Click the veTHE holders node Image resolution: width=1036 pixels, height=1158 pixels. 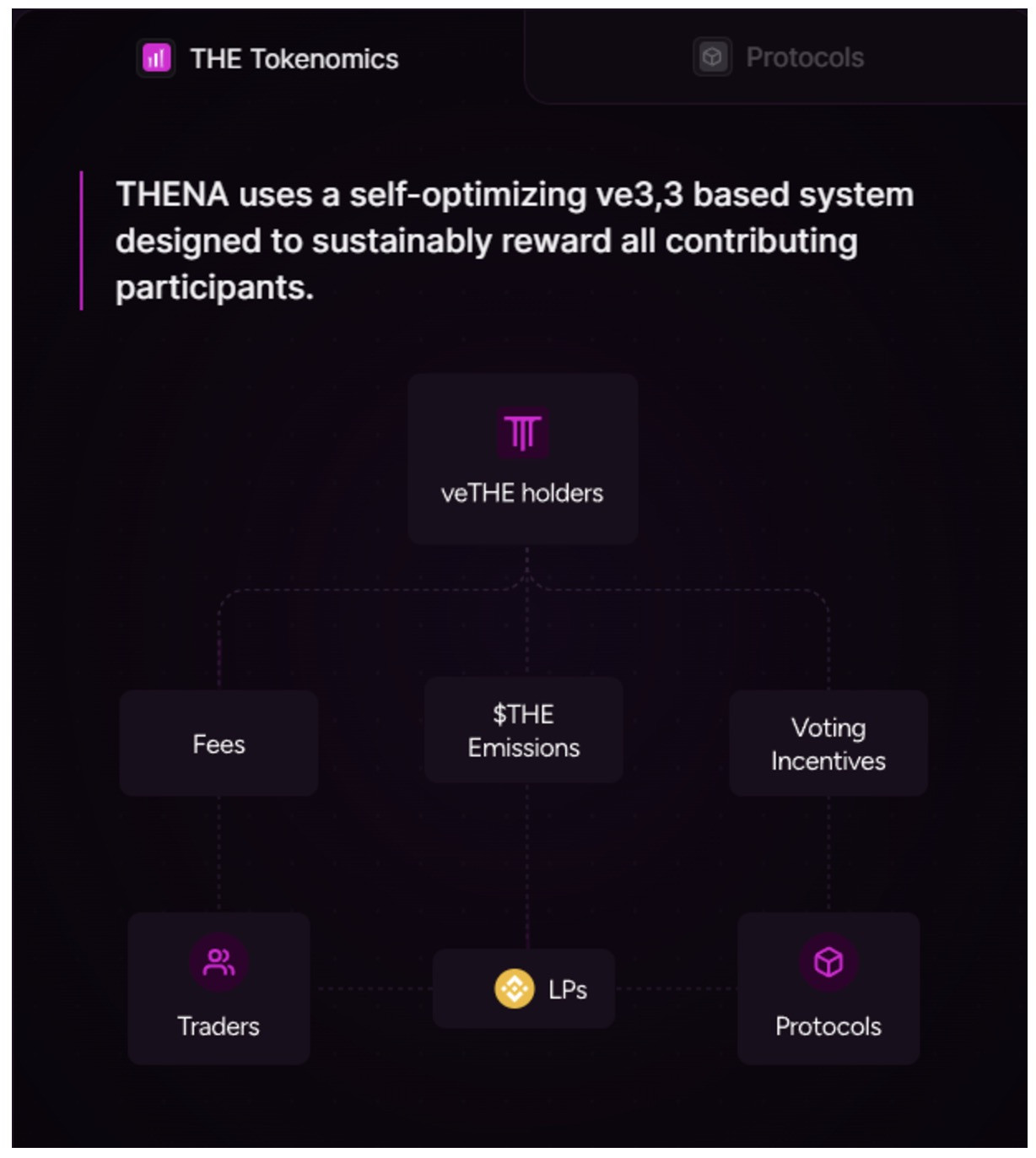522,458
